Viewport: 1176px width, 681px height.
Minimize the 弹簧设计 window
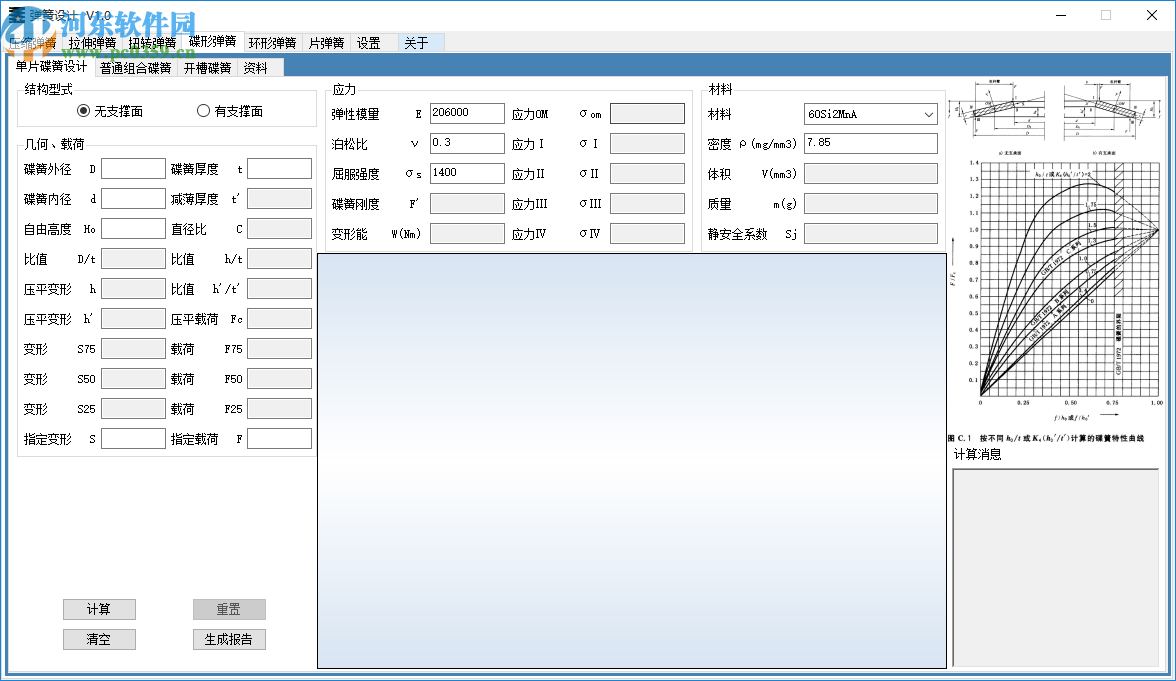(x=1060, y=15)
